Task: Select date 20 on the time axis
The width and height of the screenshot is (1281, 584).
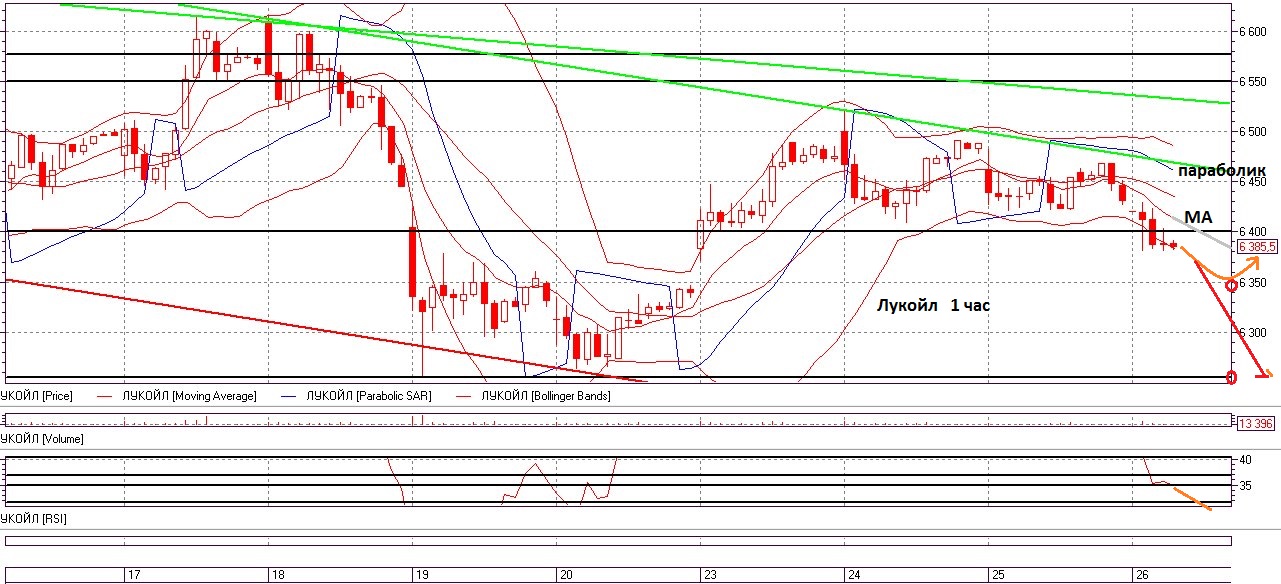Action: [x=566, y=576]
